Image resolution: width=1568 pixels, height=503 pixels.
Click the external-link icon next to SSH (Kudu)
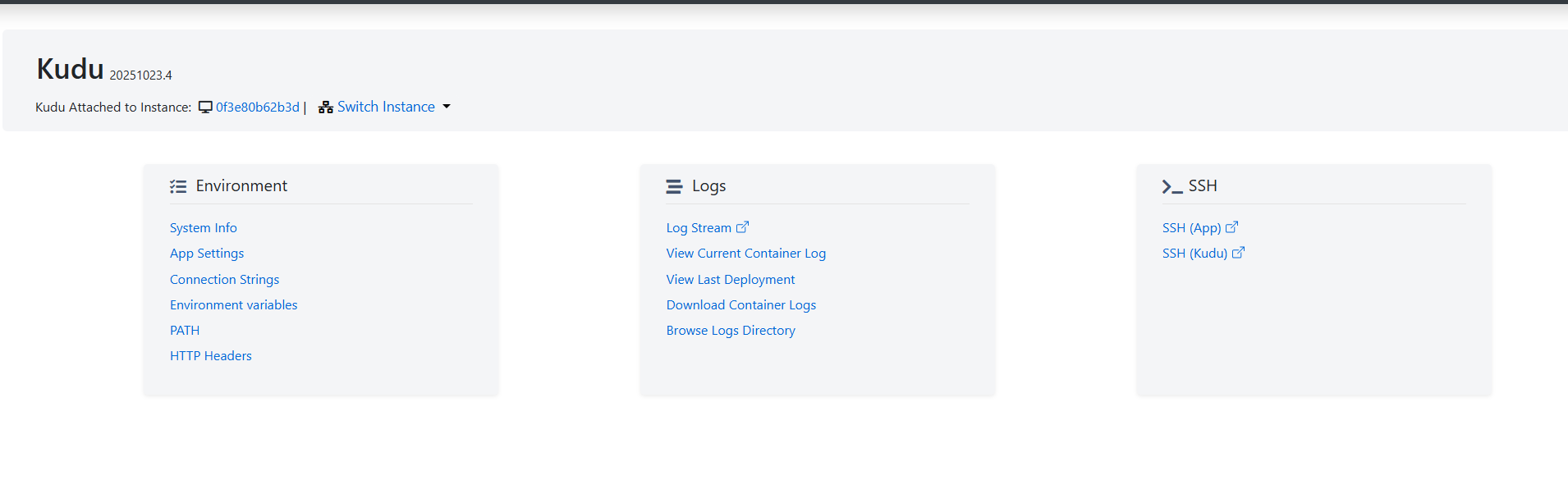coord(1238,253)
